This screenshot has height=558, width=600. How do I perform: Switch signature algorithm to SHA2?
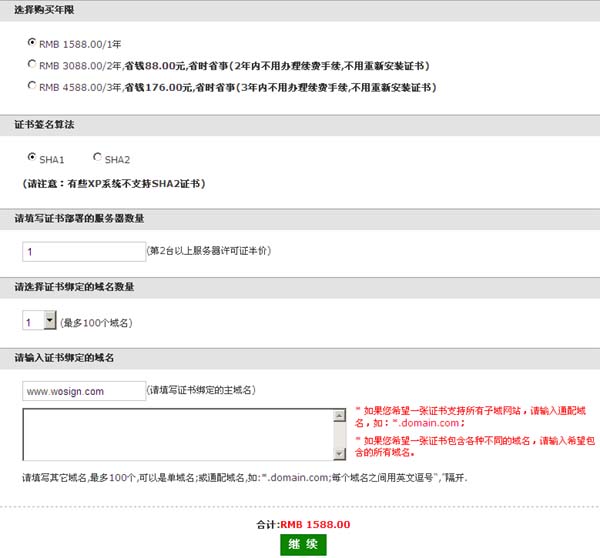(x=97, y=158)
